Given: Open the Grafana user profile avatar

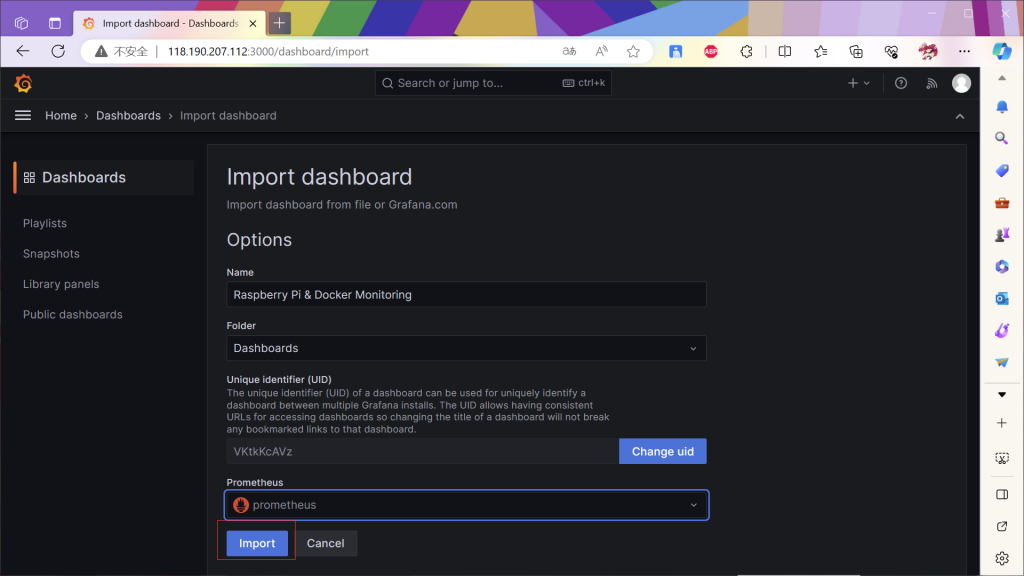Looking at the screenshot, I should tap(961, 83).
